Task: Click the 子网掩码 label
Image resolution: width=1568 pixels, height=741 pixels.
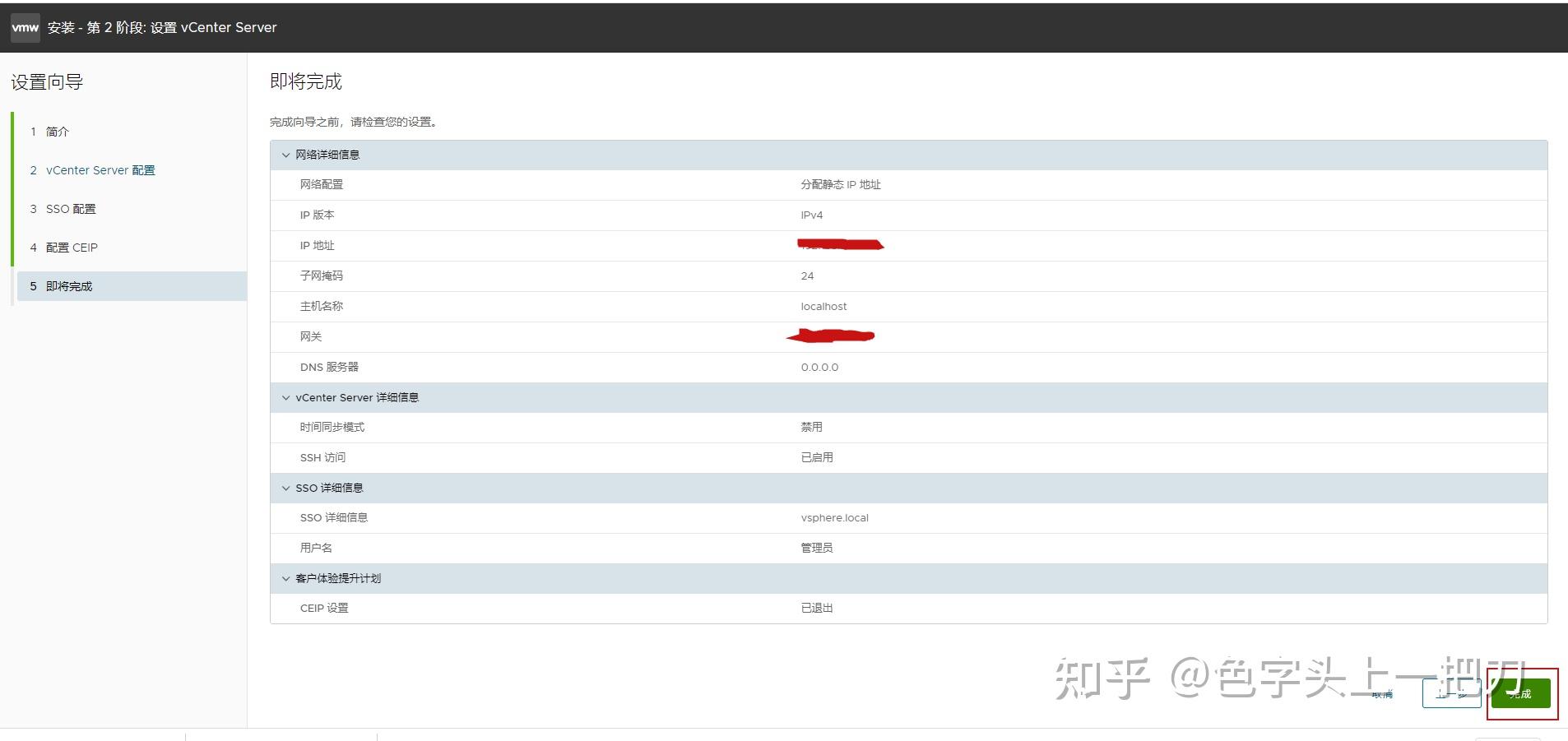Action: pos(322,276)
